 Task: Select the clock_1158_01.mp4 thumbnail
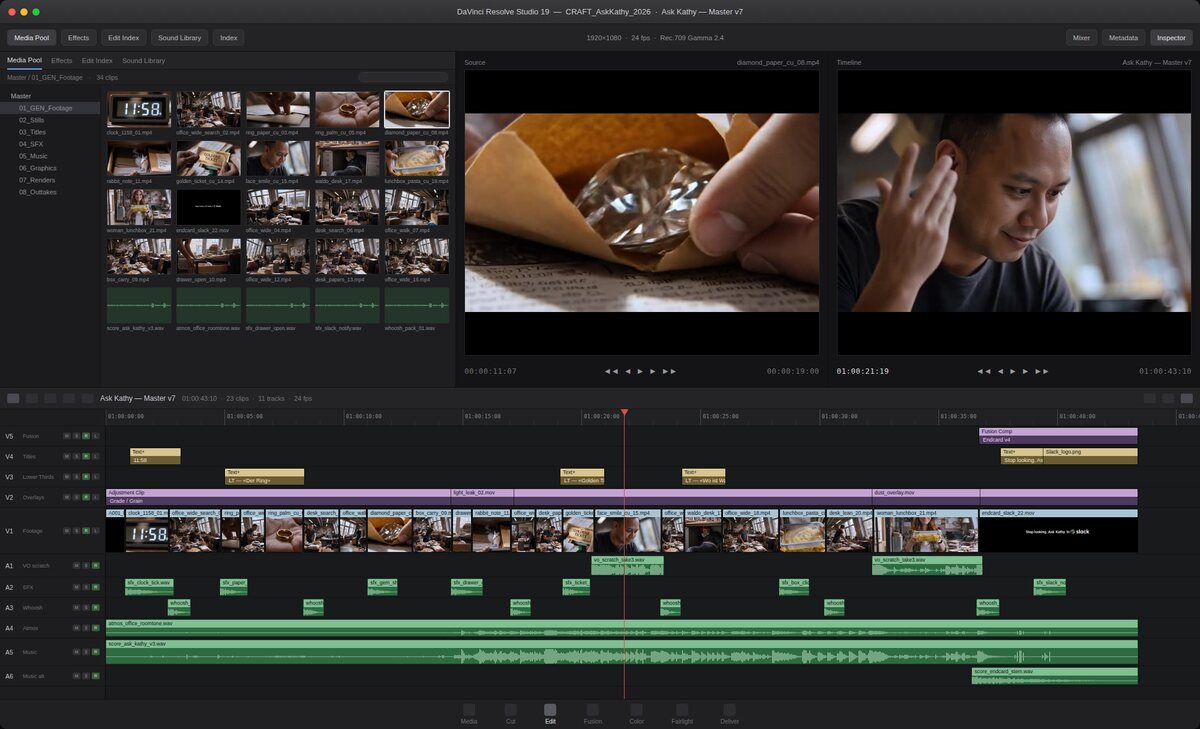point(139,110)
